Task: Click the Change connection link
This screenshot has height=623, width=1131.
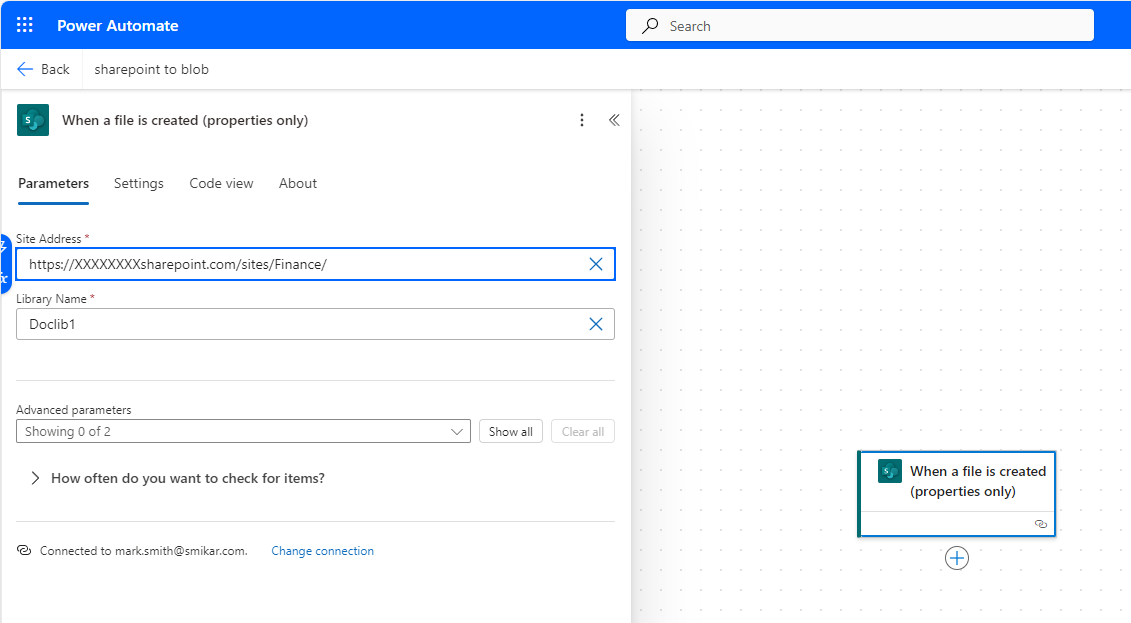Action: pos(322,551)
